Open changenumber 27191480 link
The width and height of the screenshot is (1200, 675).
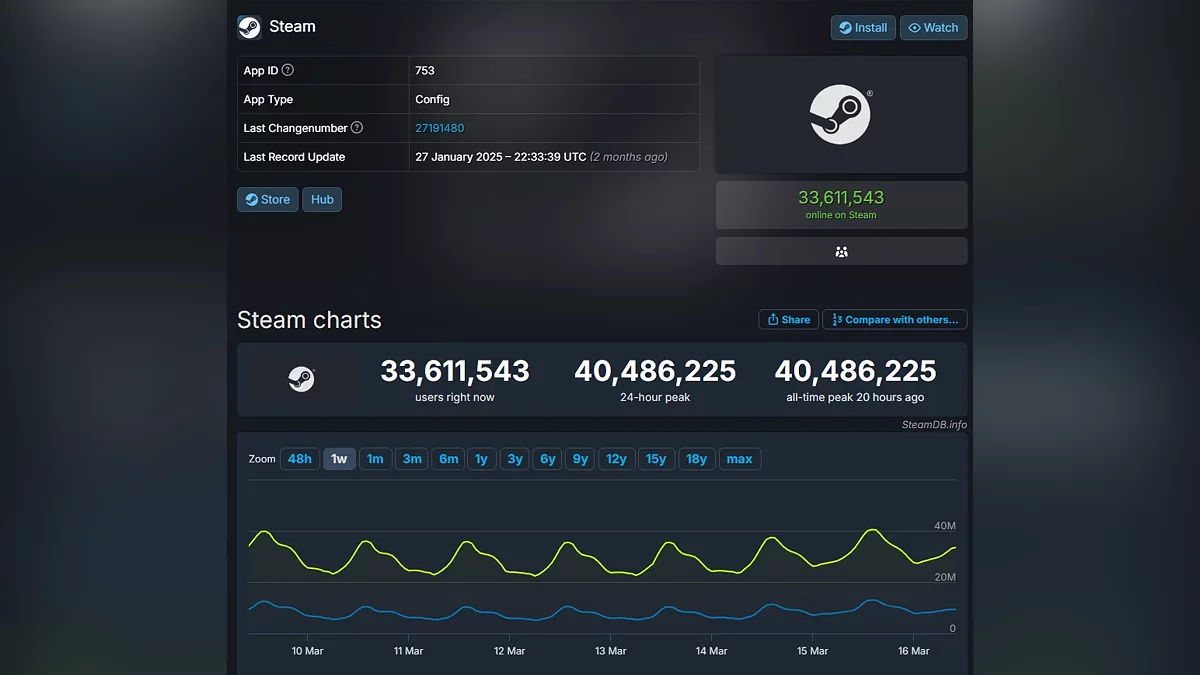439,128
